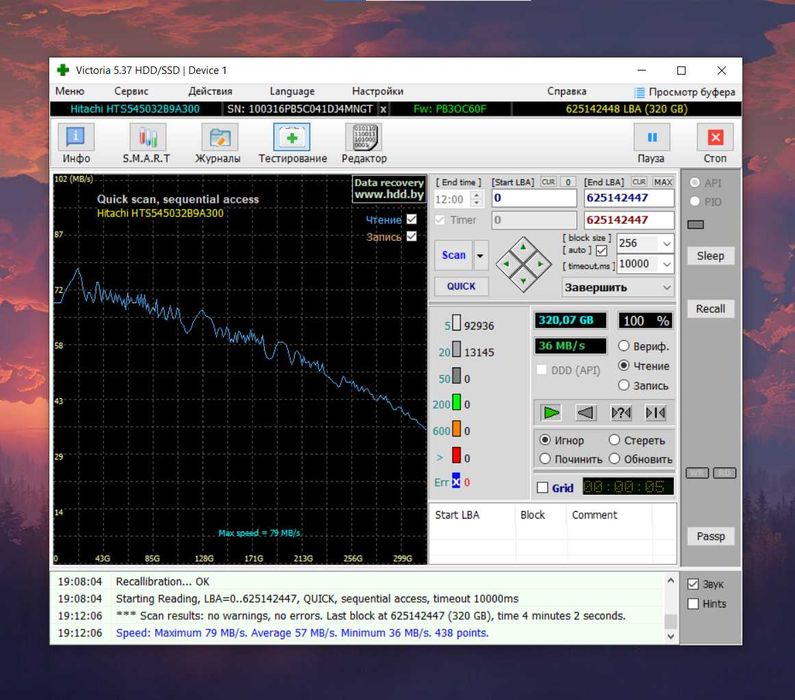Select the Вериф. radio option
The image size is (795, 700).
pyautogui.click(x=624, y=346)
